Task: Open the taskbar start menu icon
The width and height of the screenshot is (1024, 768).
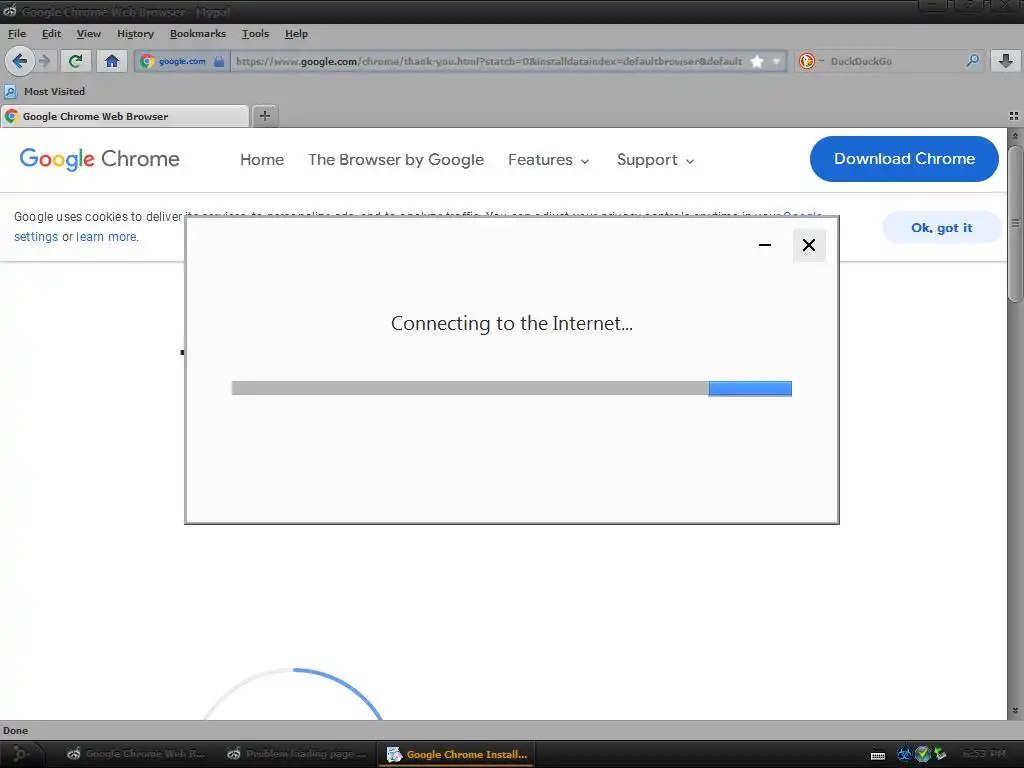Action: pyautogui.click(x=21, y=754)
